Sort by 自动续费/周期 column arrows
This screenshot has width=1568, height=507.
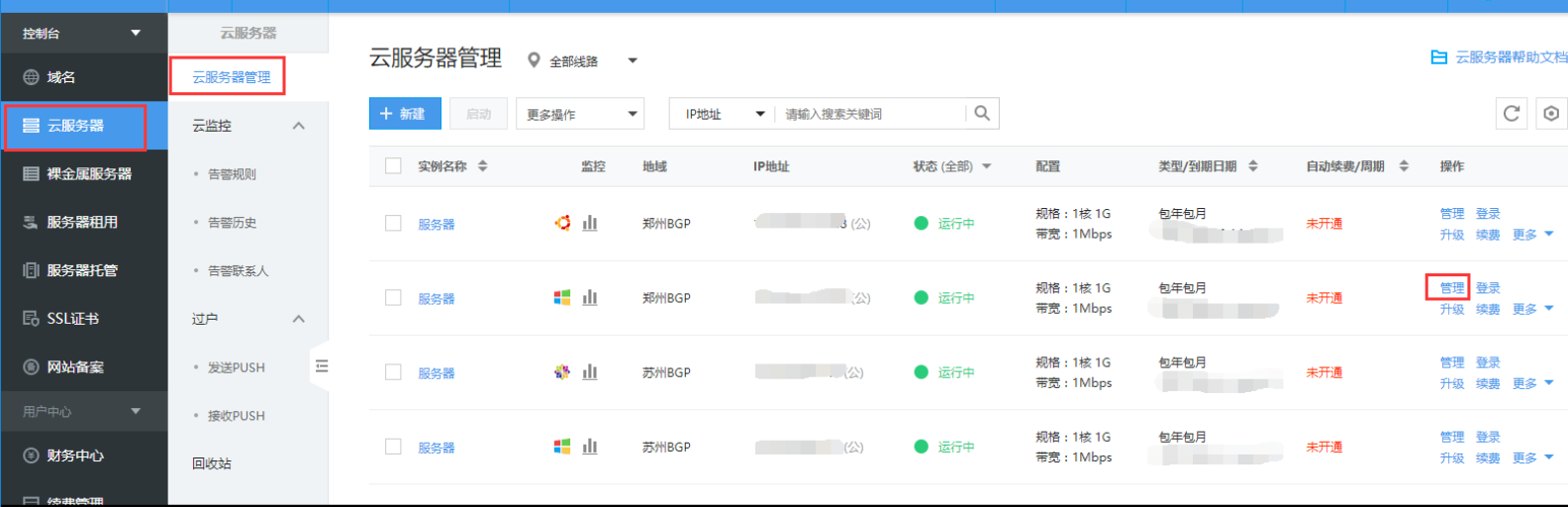(x=1404, y=166)
